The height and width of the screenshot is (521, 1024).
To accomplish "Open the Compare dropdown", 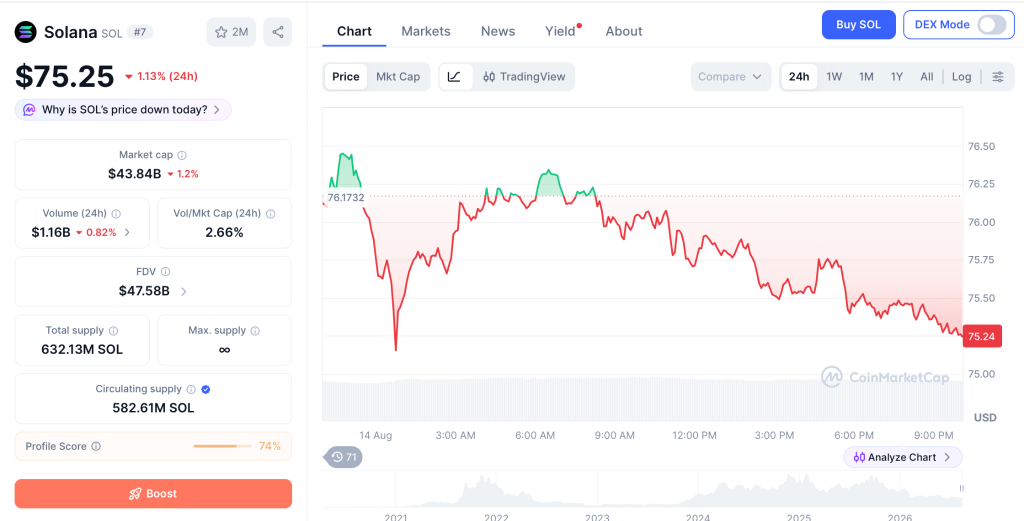I will (x=730, y=76).
